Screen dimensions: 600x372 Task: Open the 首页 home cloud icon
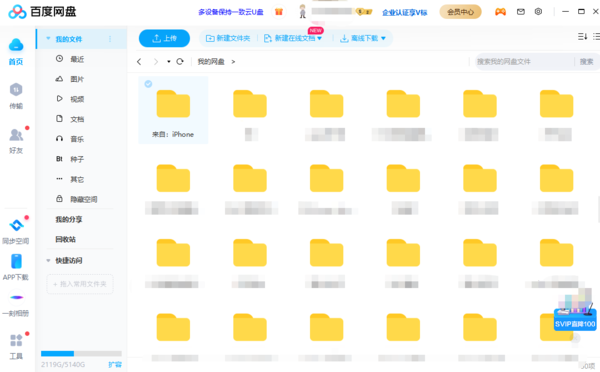point(16,45)
